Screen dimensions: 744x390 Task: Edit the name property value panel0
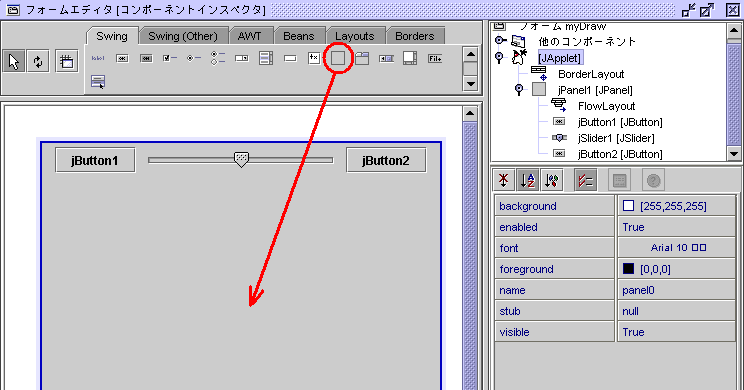pyautogui.click(x=676, y=290)
